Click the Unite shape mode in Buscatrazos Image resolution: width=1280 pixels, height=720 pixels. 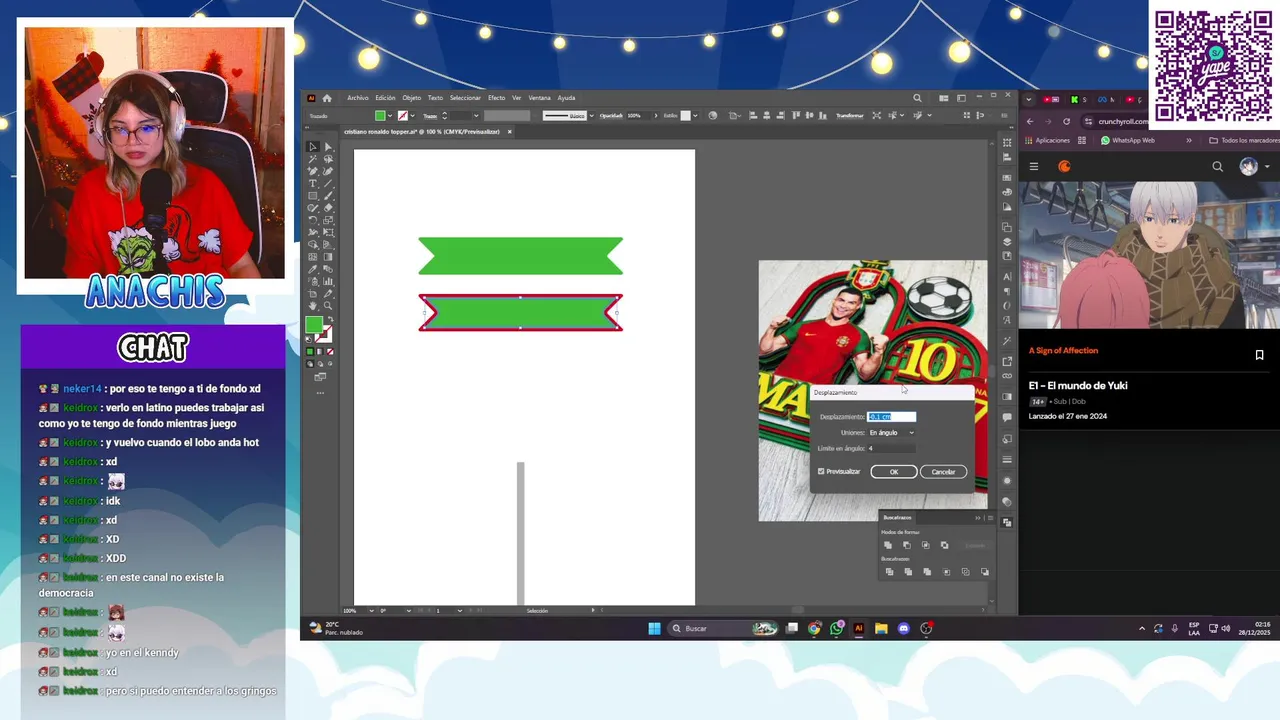(x=888, y=545)
